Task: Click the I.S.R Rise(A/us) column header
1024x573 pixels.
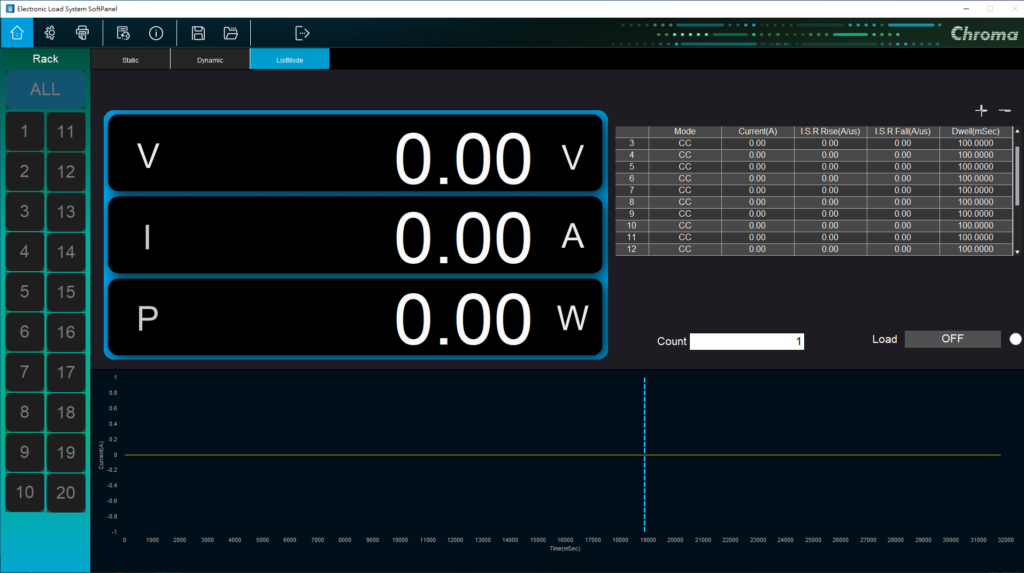Action: (x=830, y=131)
